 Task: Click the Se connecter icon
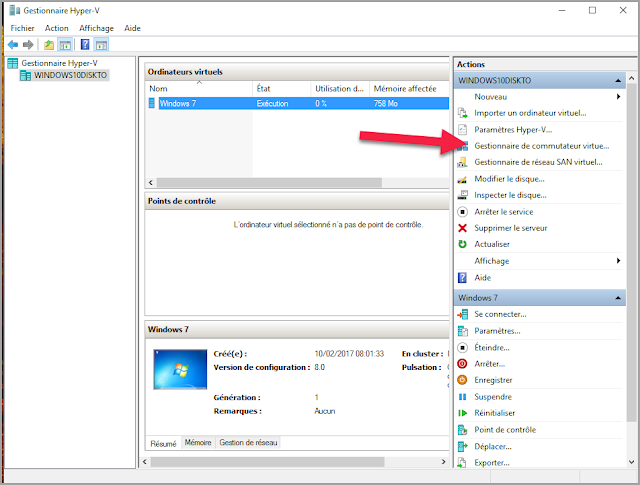pos(462,314)
